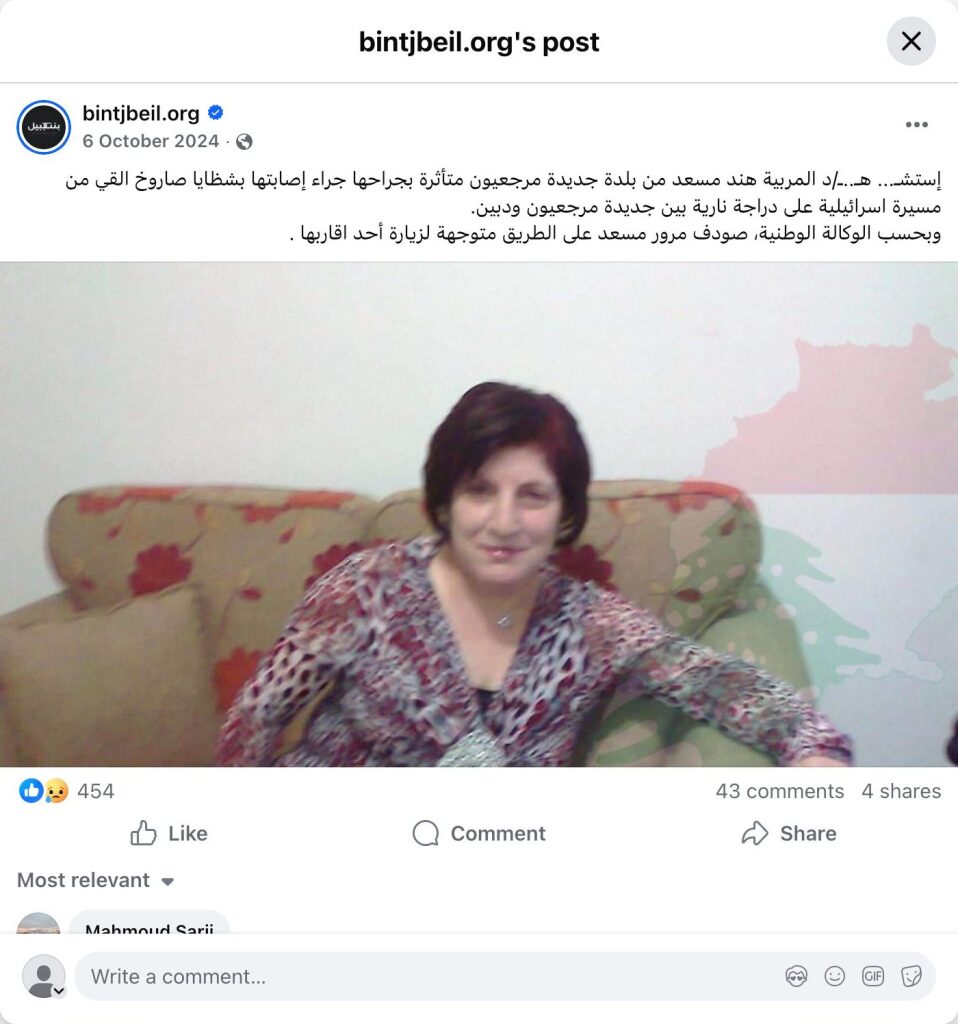Open the emoji picker in comment box
958x1024 pixels.
pyautogui.click(x=835, y=976)
